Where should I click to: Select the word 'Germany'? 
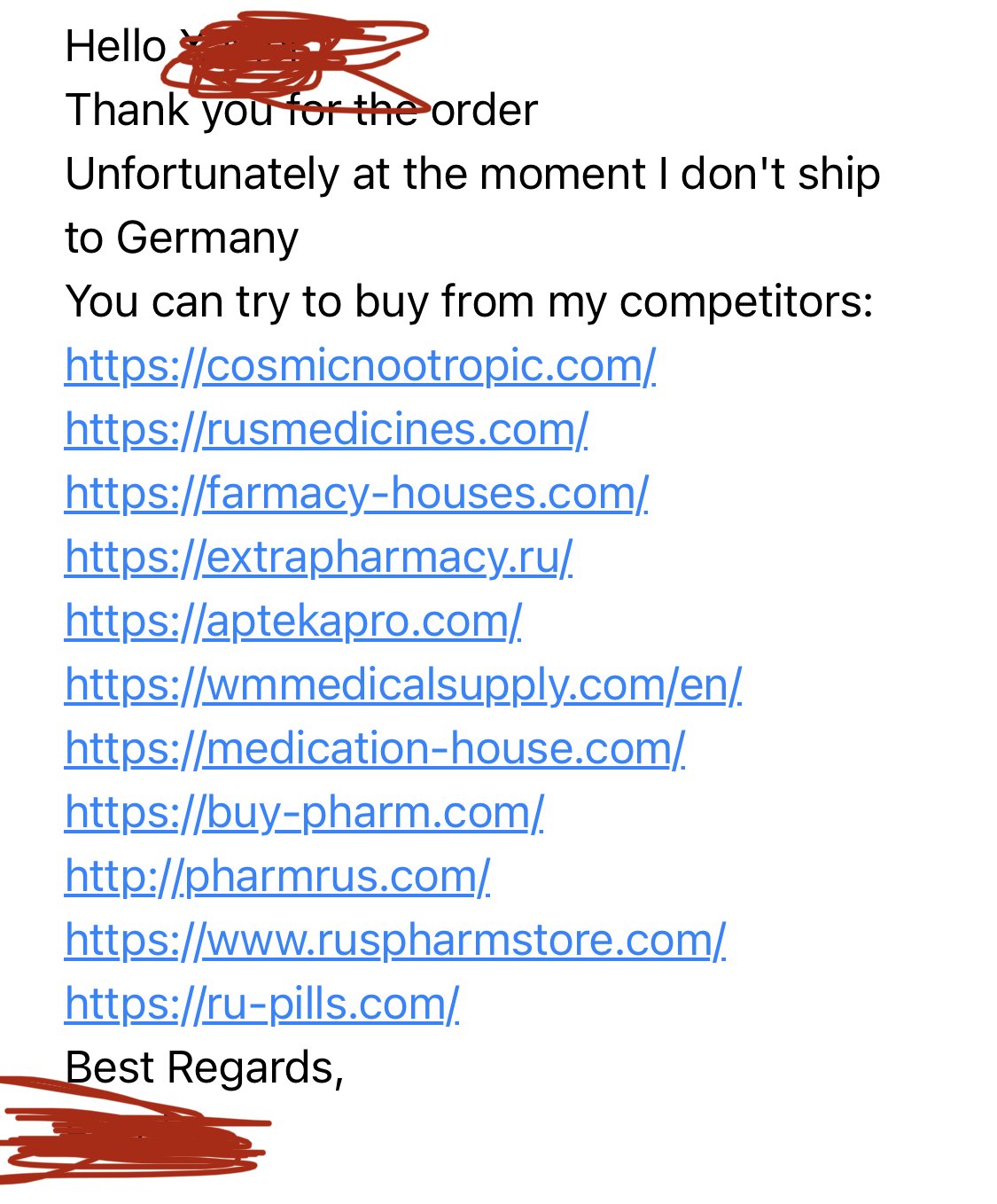point(207,238)
